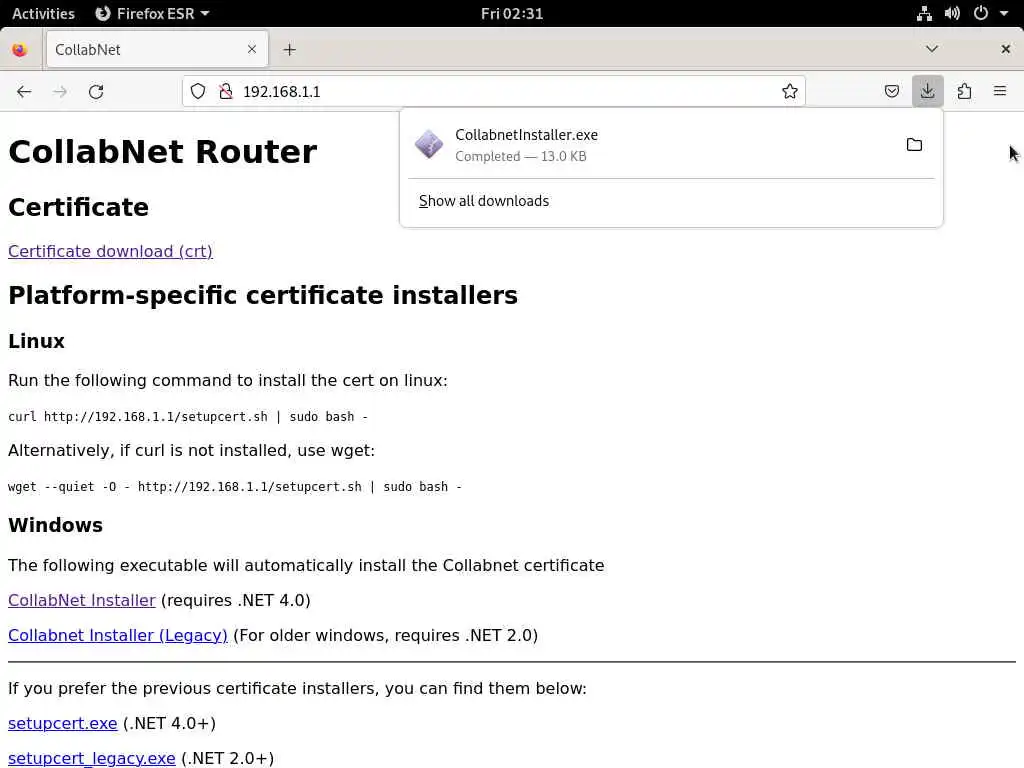Click the Windows section heading
The width and height of the screenshot is (1024, 768).
coord(56,525)
